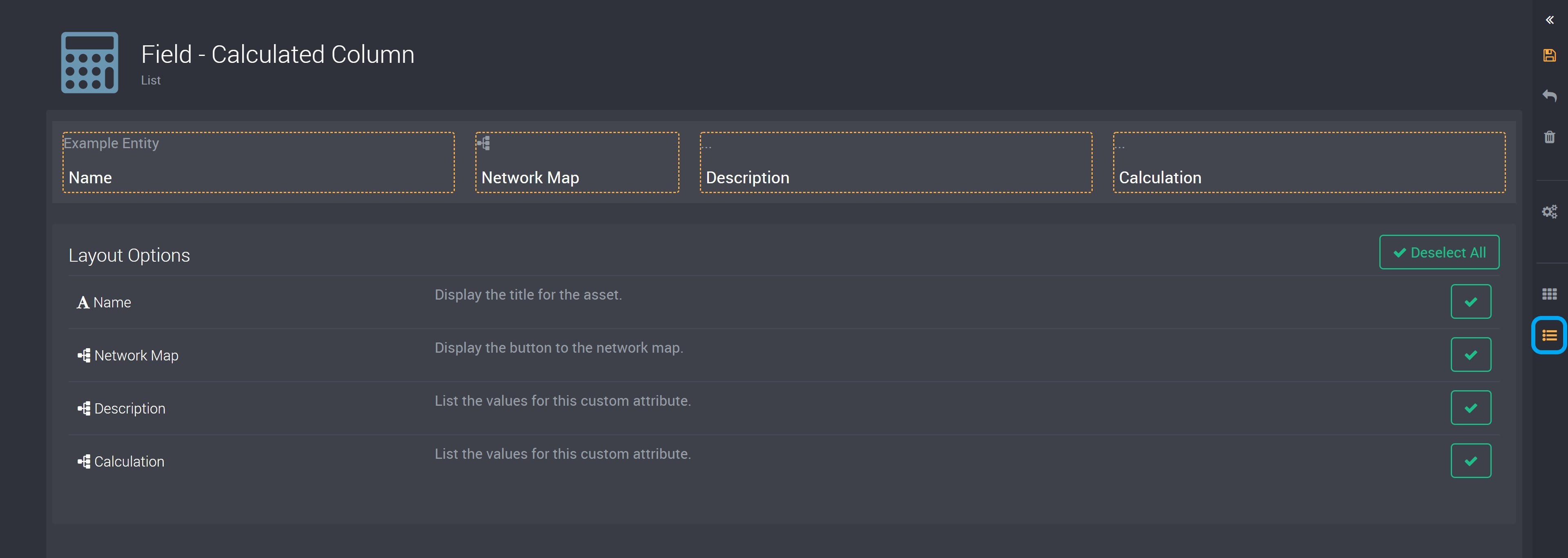Click the trash delete icon
This screenshot has width=1568, height=558.
point(1549,137)
